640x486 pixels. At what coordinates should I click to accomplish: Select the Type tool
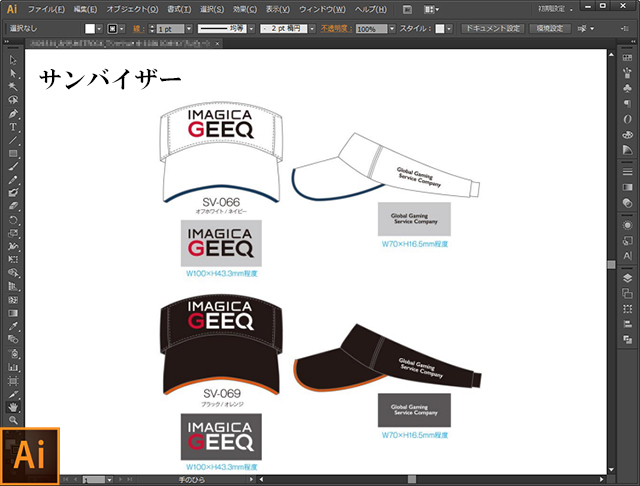pyautogui.click(x=13, y=127)
